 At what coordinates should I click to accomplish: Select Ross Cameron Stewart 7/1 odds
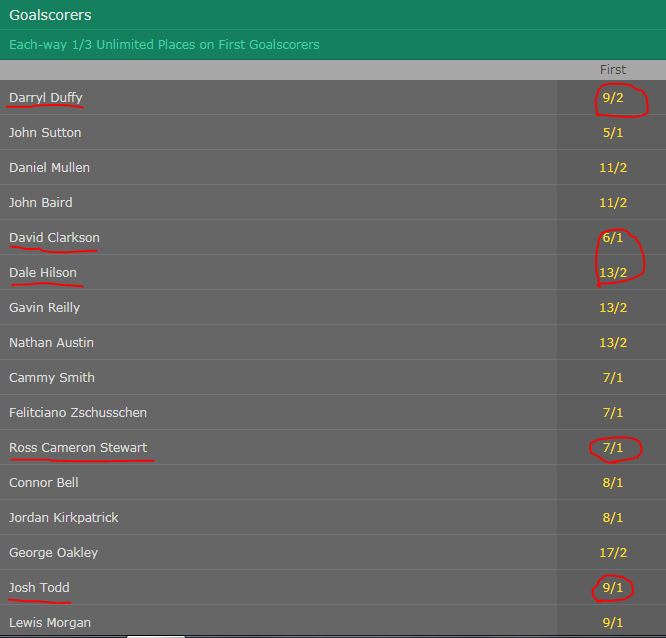point(612,447)
